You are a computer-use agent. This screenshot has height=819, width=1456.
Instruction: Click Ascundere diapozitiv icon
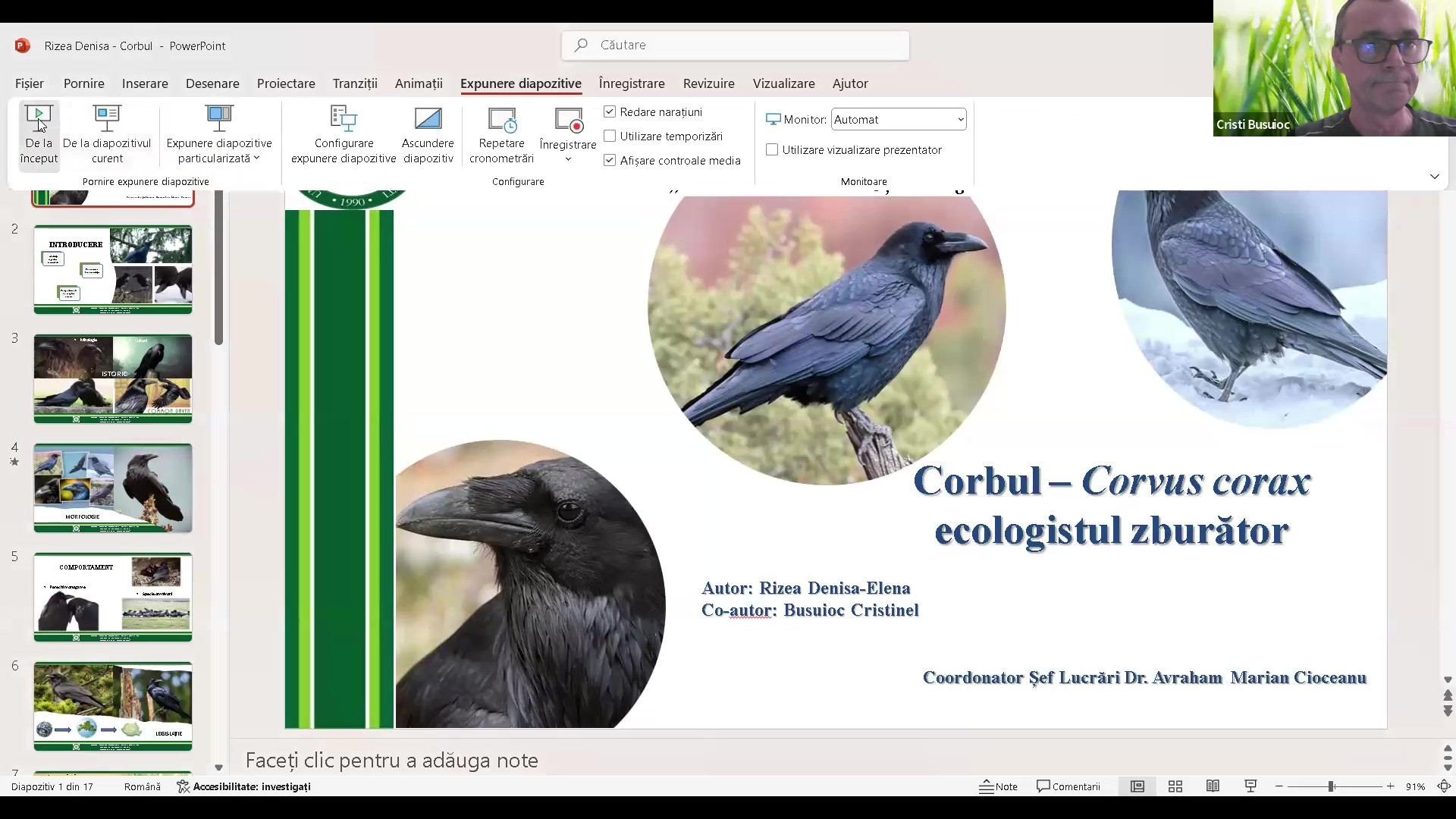tap(428, 118)
